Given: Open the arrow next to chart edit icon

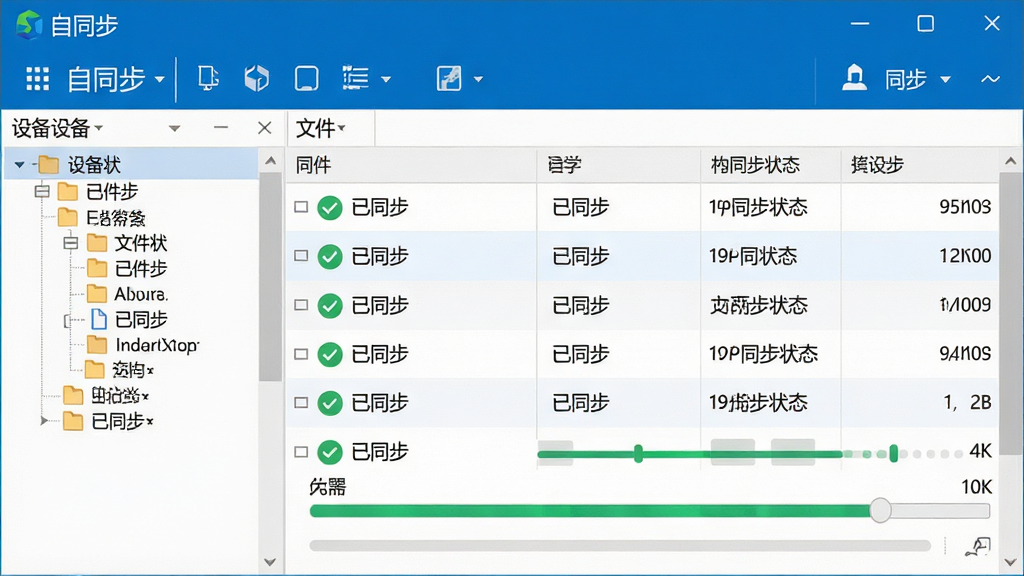Looking at the screenshot, I should tap(478, 80).
